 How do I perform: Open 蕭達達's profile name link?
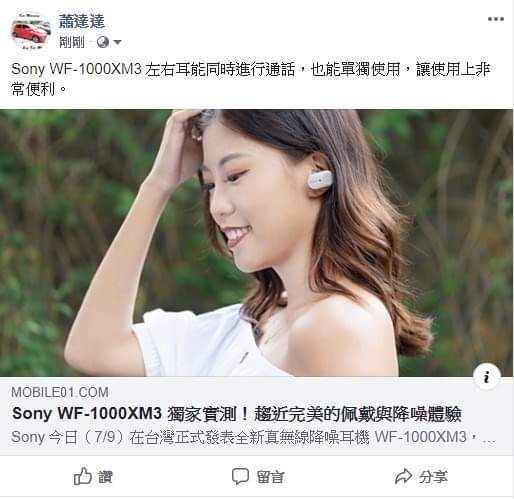coord(82,21)
